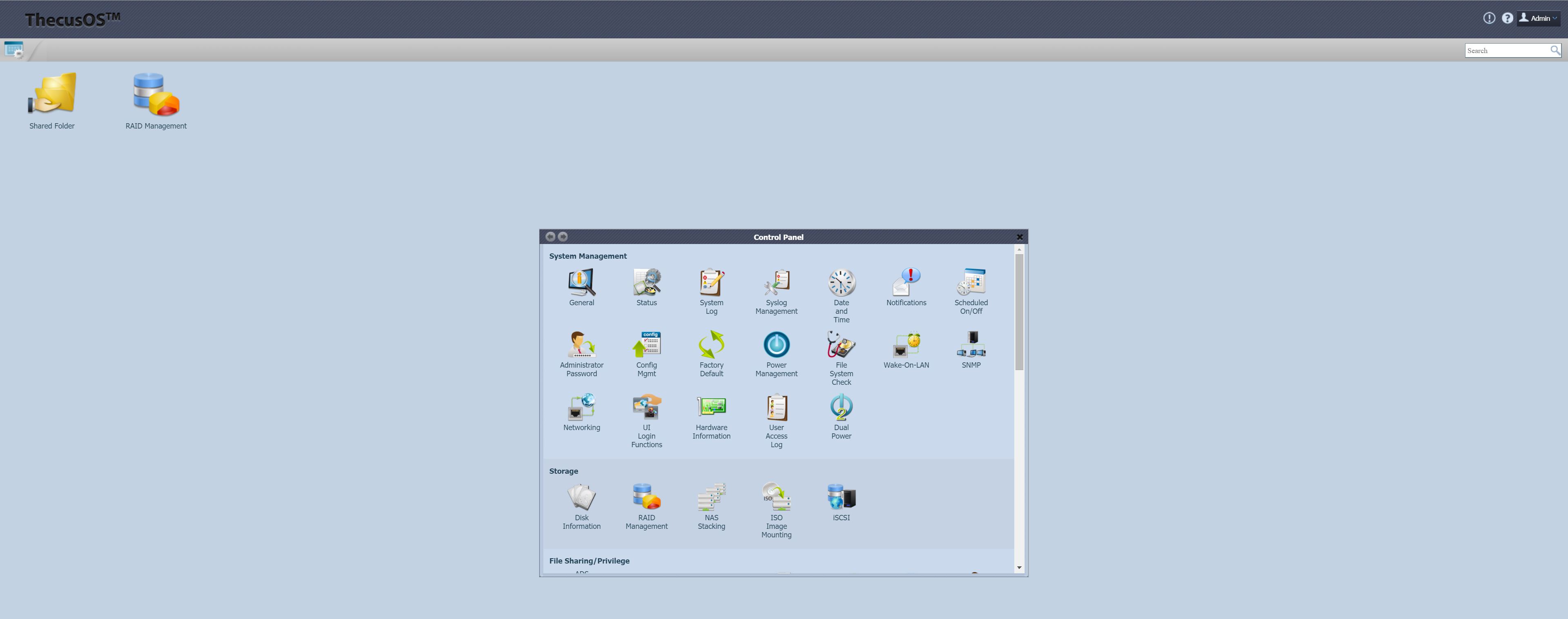Expand the Admin user dropdown
This screenshot has height=619, width=1568.
click(1539, 18)
